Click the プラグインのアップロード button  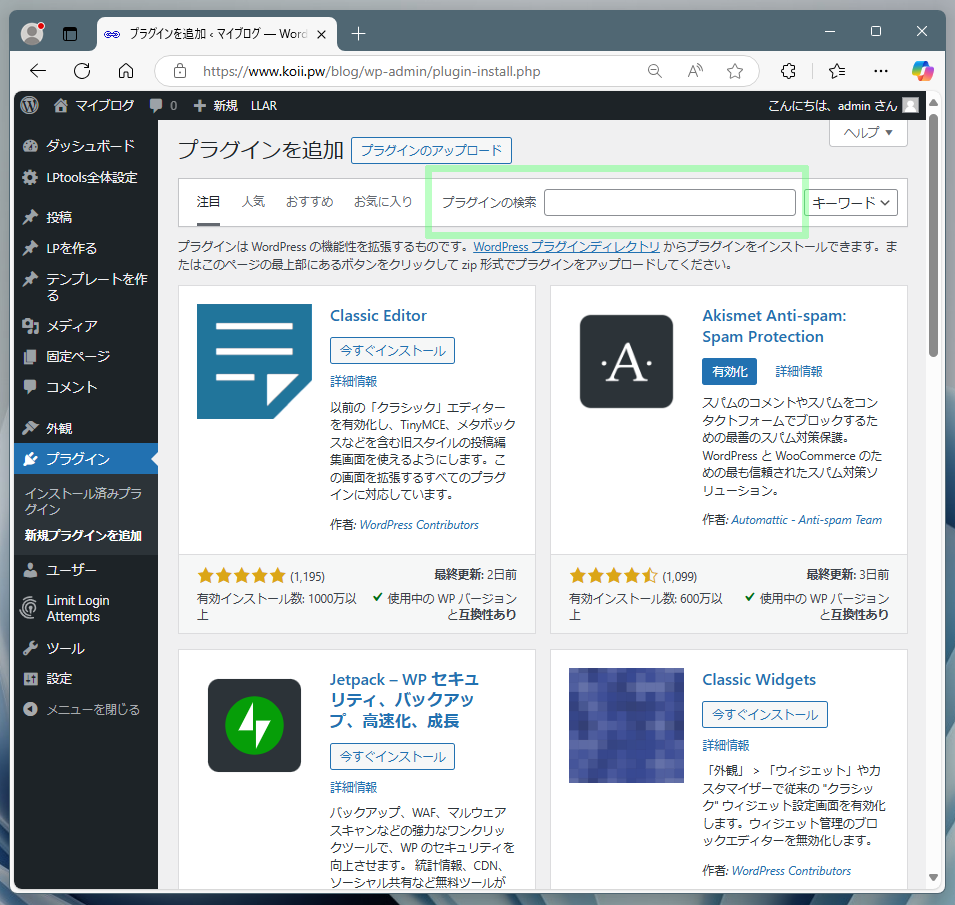point(431,150)
